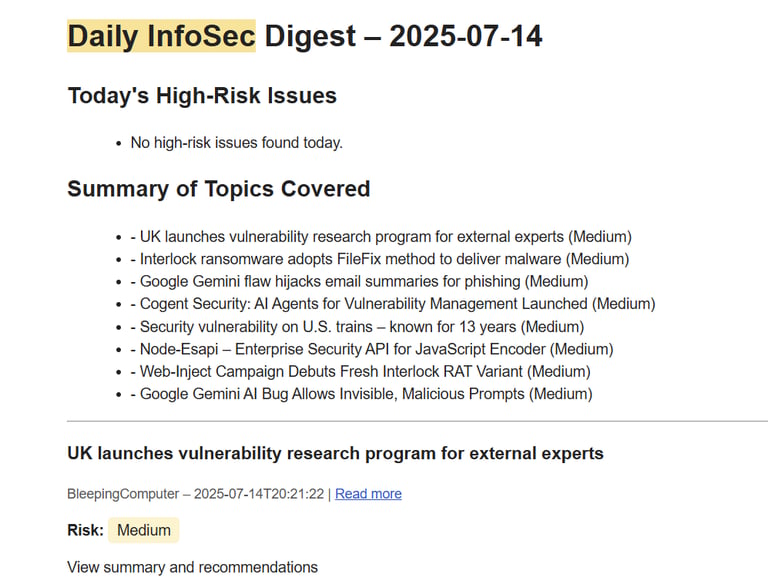Open the Read more link
The image size is (768, 581).
pos(368,493)
